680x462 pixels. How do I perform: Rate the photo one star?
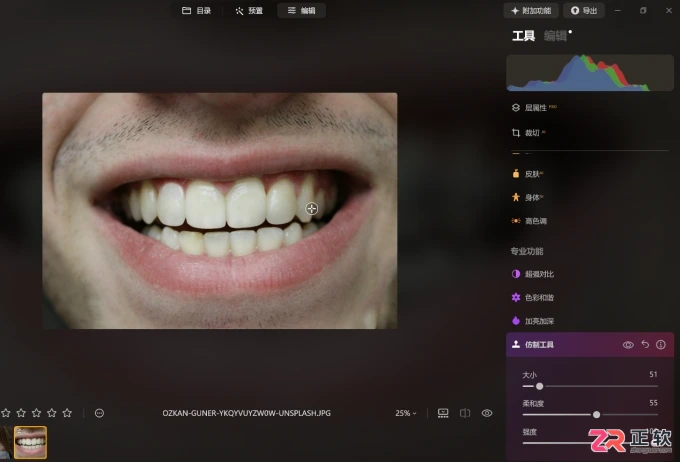pyautogui.click(x=6, y=413)
